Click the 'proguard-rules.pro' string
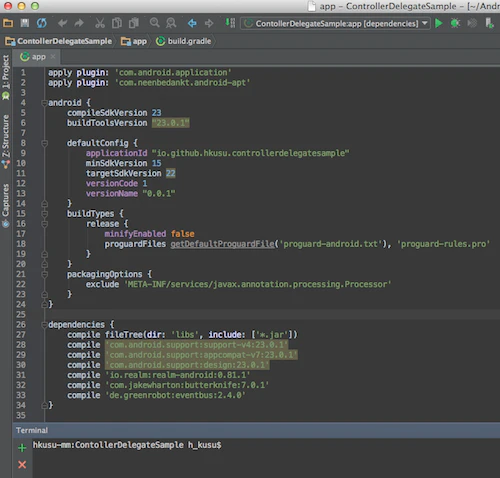 pos(443,244)
